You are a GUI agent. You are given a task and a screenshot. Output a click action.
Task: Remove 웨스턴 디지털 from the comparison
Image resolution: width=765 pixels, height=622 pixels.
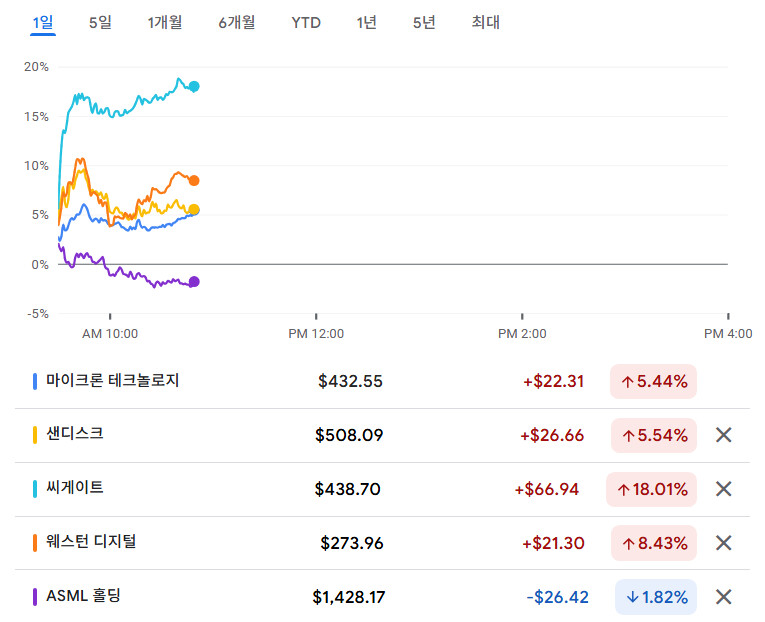(724, 543)
